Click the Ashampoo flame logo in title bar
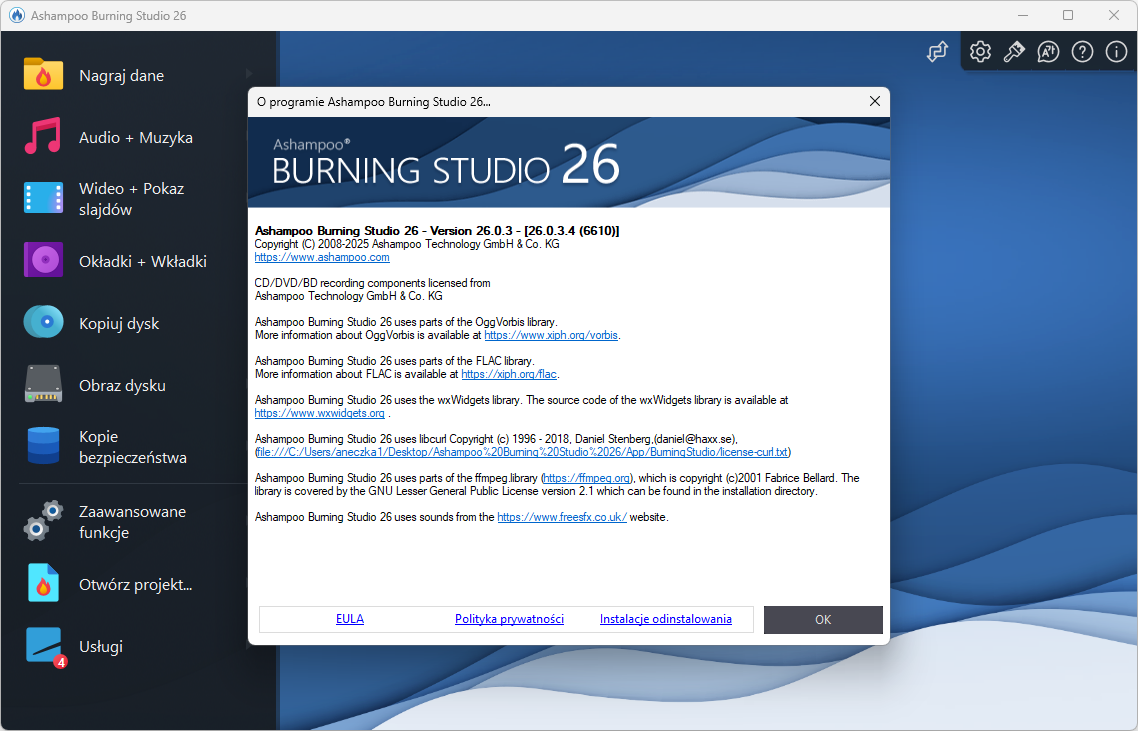Image resolution: width=1138 pixels, height=731 pixels. (16, 15)
